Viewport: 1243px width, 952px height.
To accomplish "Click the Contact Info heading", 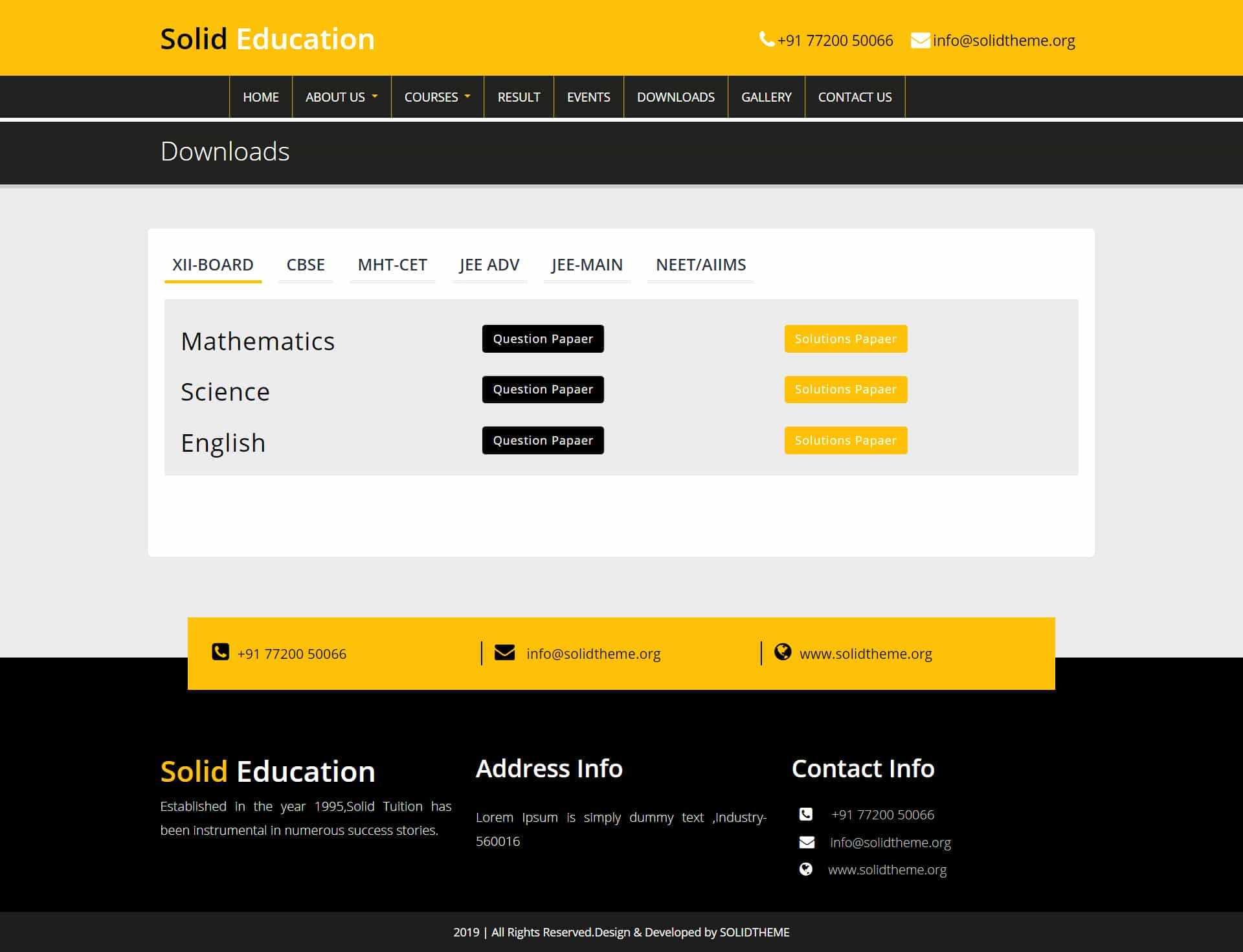I will (x=863, y=768).
